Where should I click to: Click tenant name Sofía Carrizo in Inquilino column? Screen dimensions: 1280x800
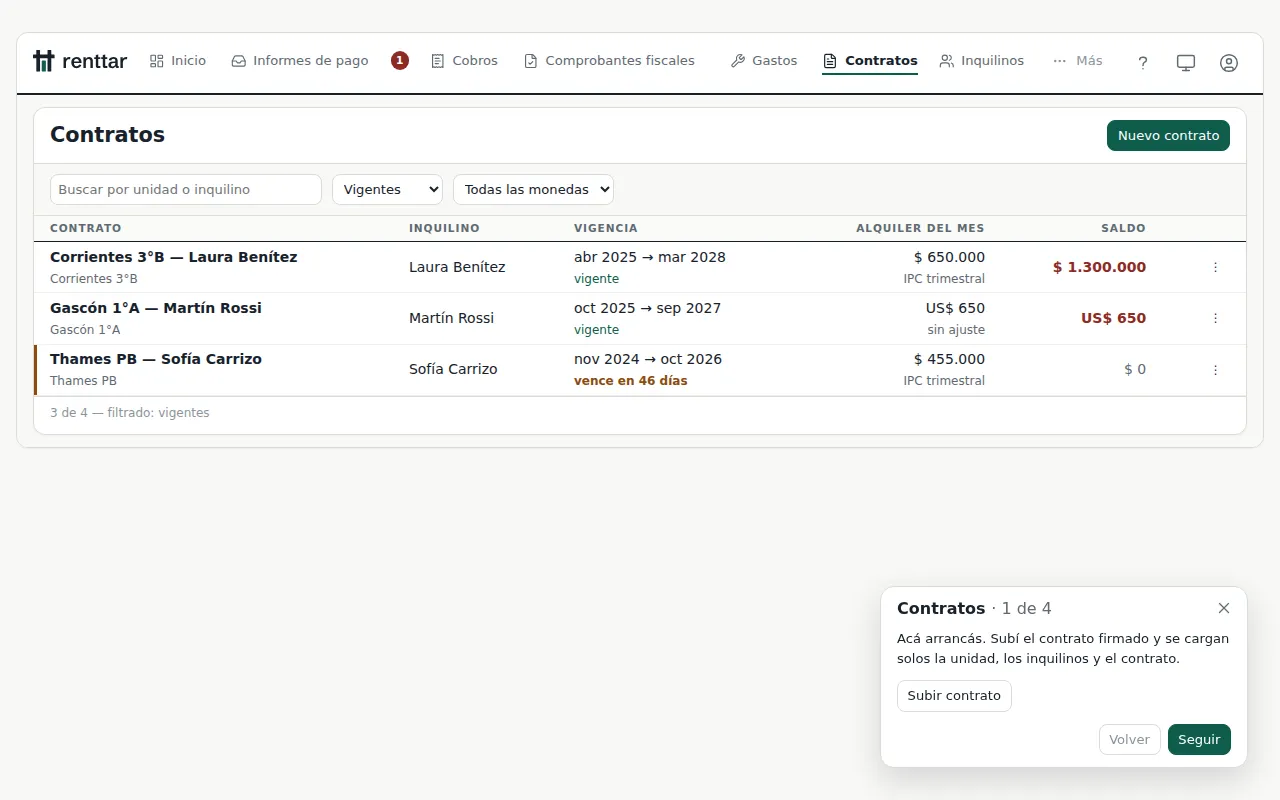453,369
